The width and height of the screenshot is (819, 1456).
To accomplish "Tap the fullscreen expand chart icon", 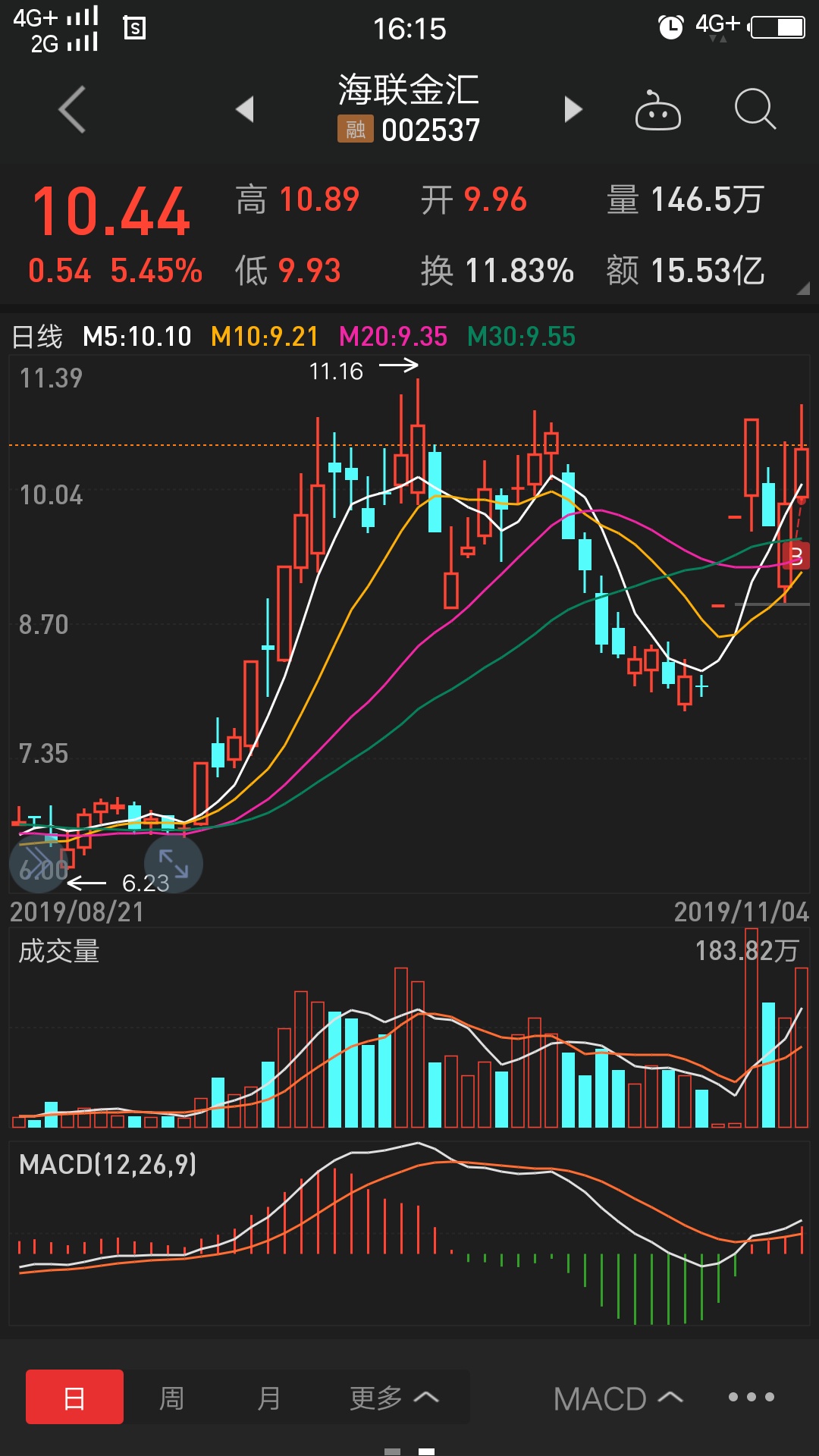I will point(174,864).
